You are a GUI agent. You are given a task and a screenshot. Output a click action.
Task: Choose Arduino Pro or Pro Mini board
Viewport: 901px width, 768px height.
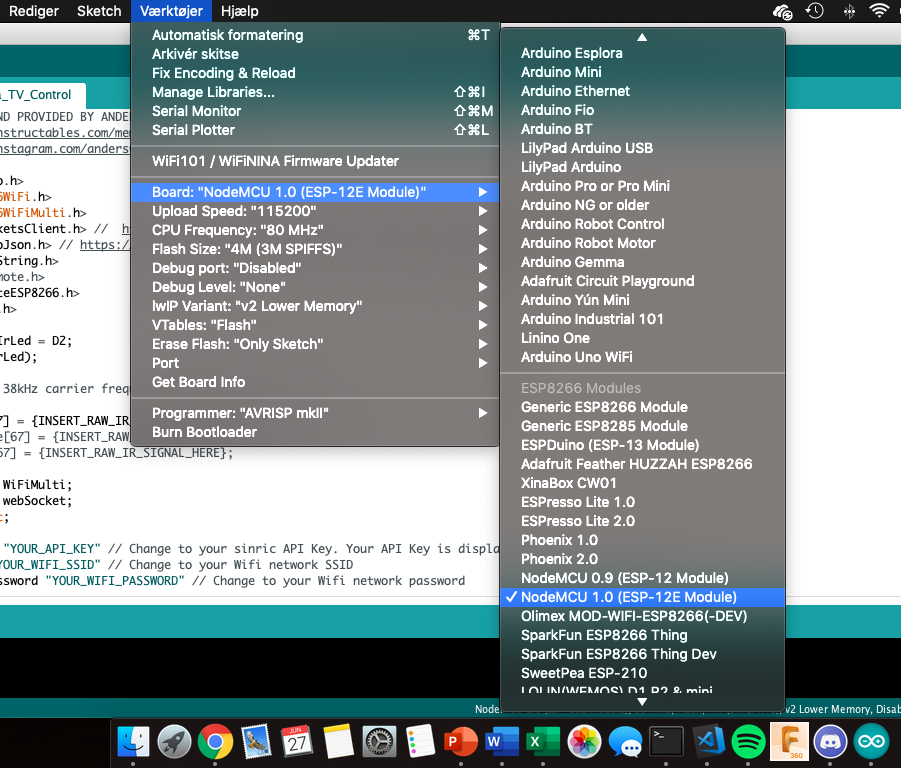click(642, 186)
